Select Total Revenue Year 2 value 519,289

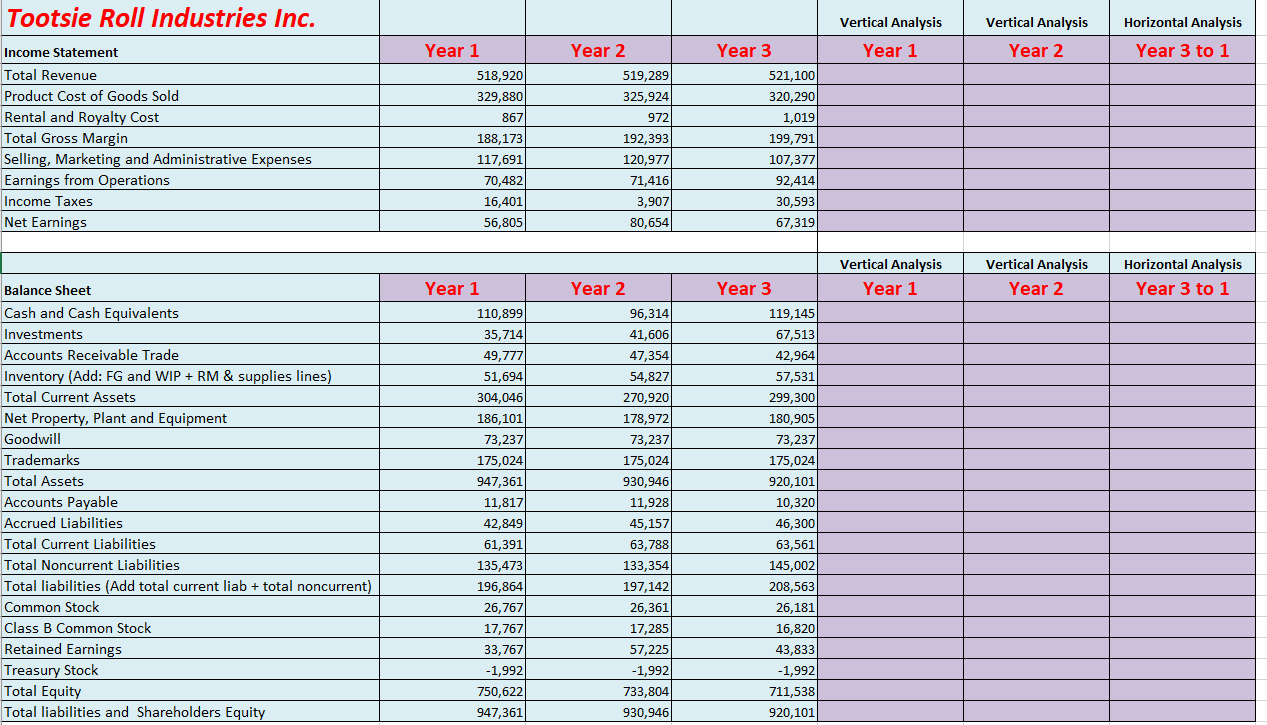pyautogui.click(x=598, y=75)
